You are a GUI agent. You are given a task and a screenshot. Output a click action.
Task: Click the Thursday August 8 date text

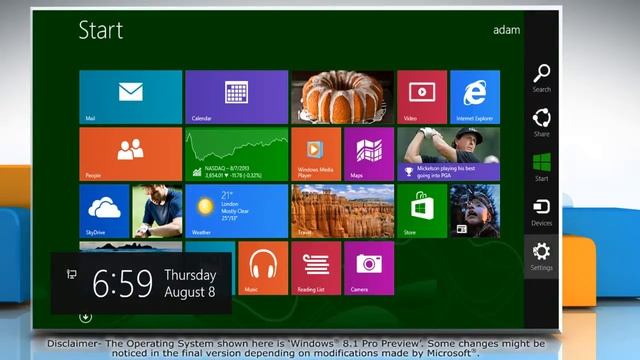(190, 283)
